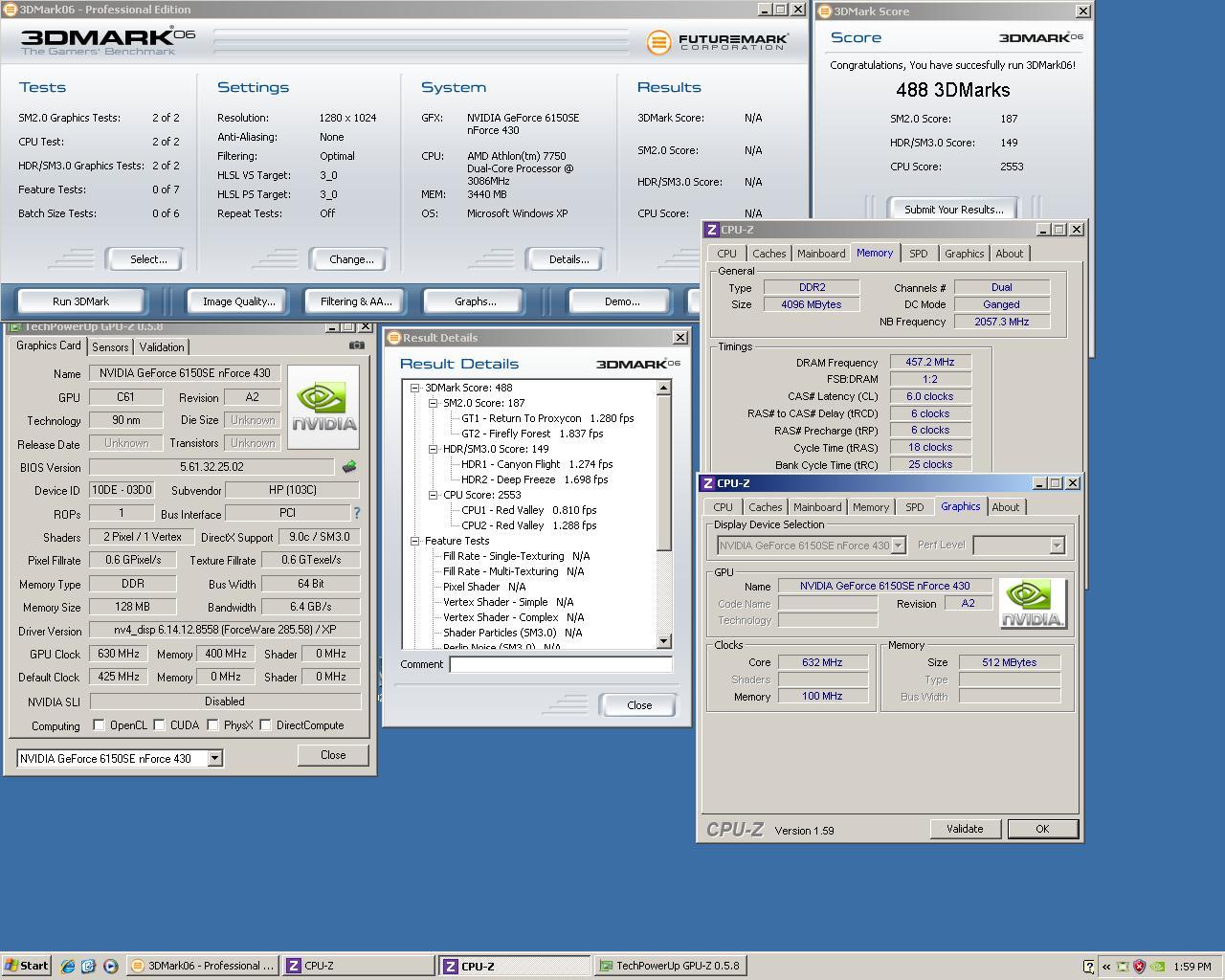Collapse the HDR/SM3.0 Score tree node
This screenshot has width=1225, height=980.
pos(434,449)
